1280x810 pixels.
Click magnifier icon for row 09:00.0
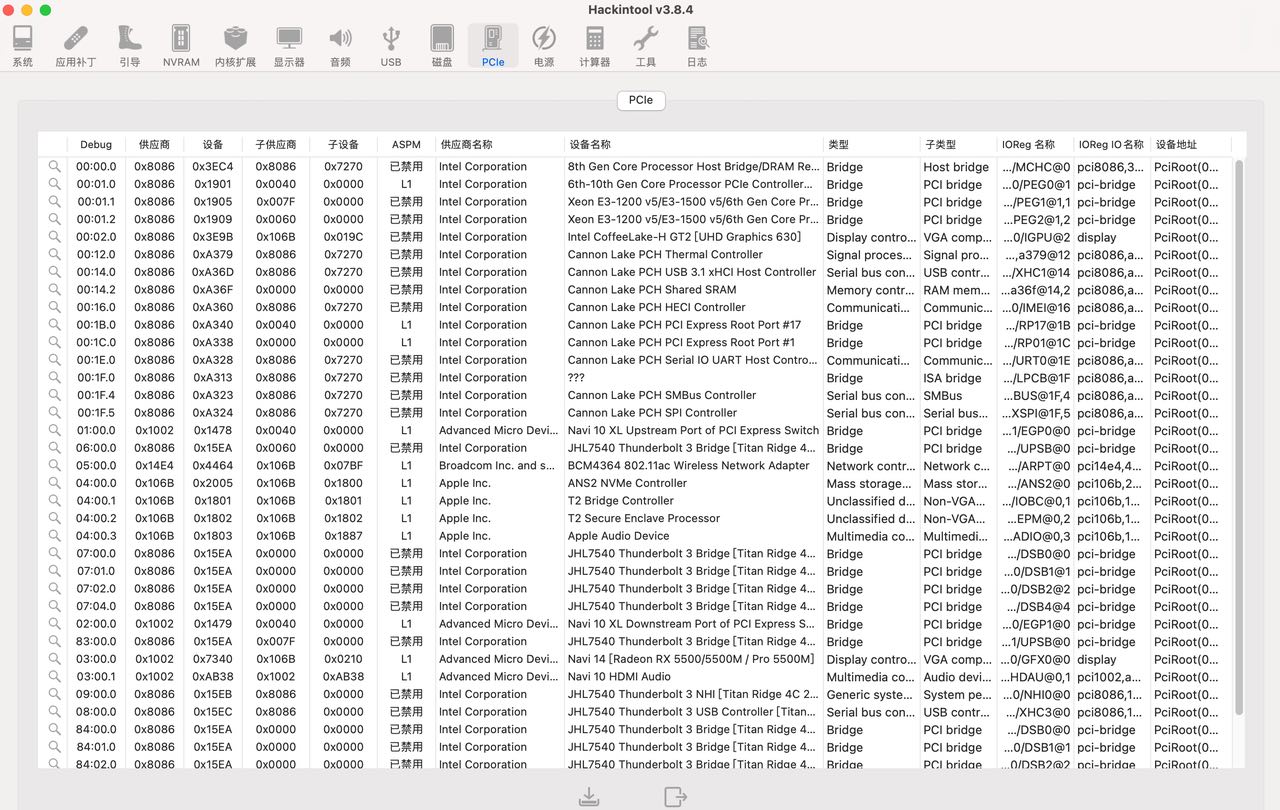[54, 694]
